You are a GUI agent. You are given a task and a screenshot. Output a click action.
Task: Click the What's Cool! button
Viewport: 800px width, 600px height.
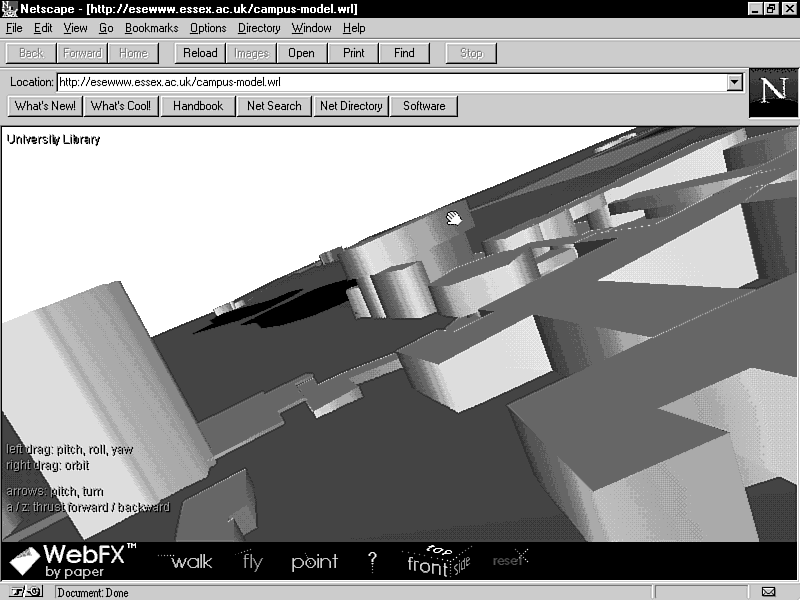(x=120, y=106)
